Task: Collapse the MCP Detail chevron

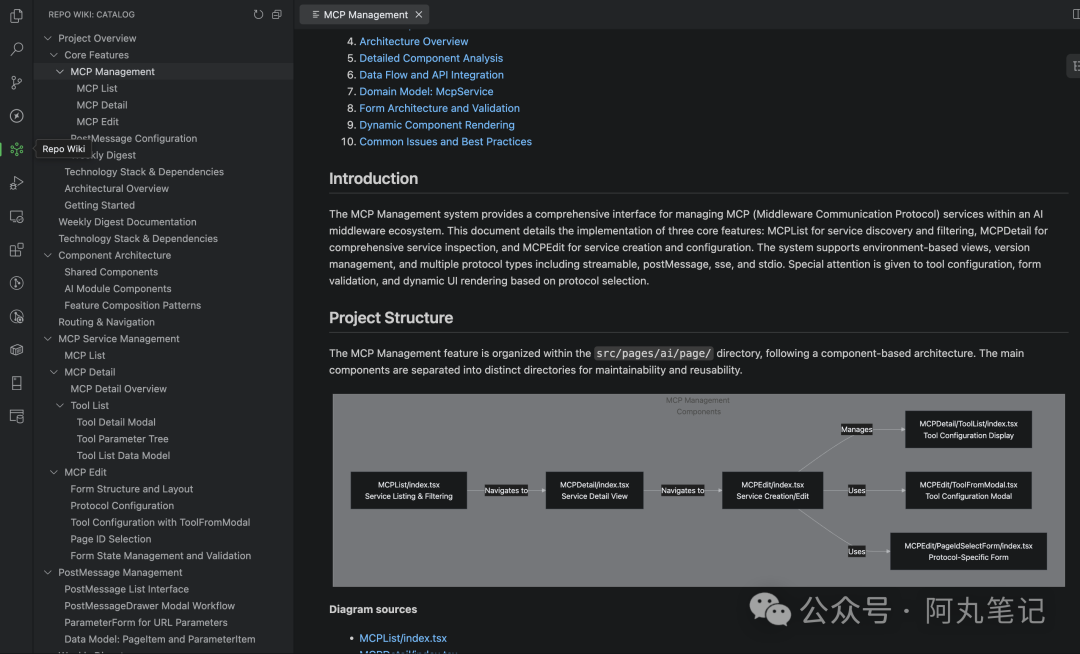Action: point(54,372)
